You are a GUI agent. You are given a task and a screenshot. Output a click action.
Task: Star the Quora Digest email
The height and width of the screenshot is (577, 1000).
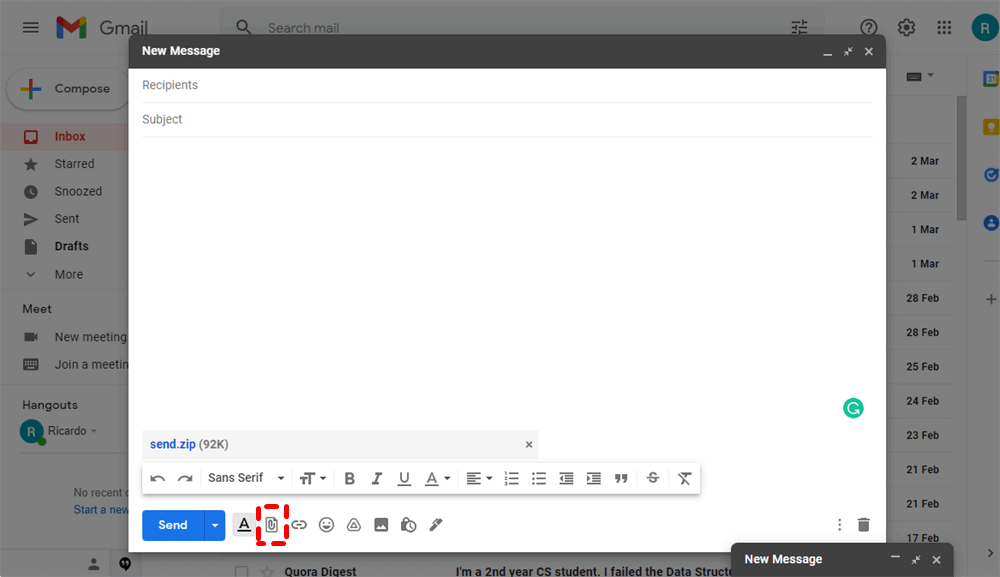[267, 571]
